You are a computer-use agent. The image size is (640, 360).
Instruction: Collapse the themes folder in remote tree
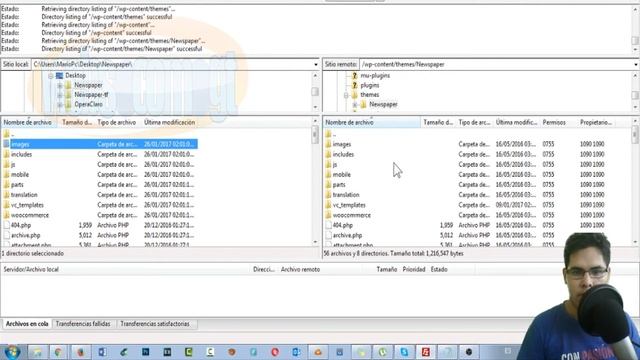click(346, 95)
